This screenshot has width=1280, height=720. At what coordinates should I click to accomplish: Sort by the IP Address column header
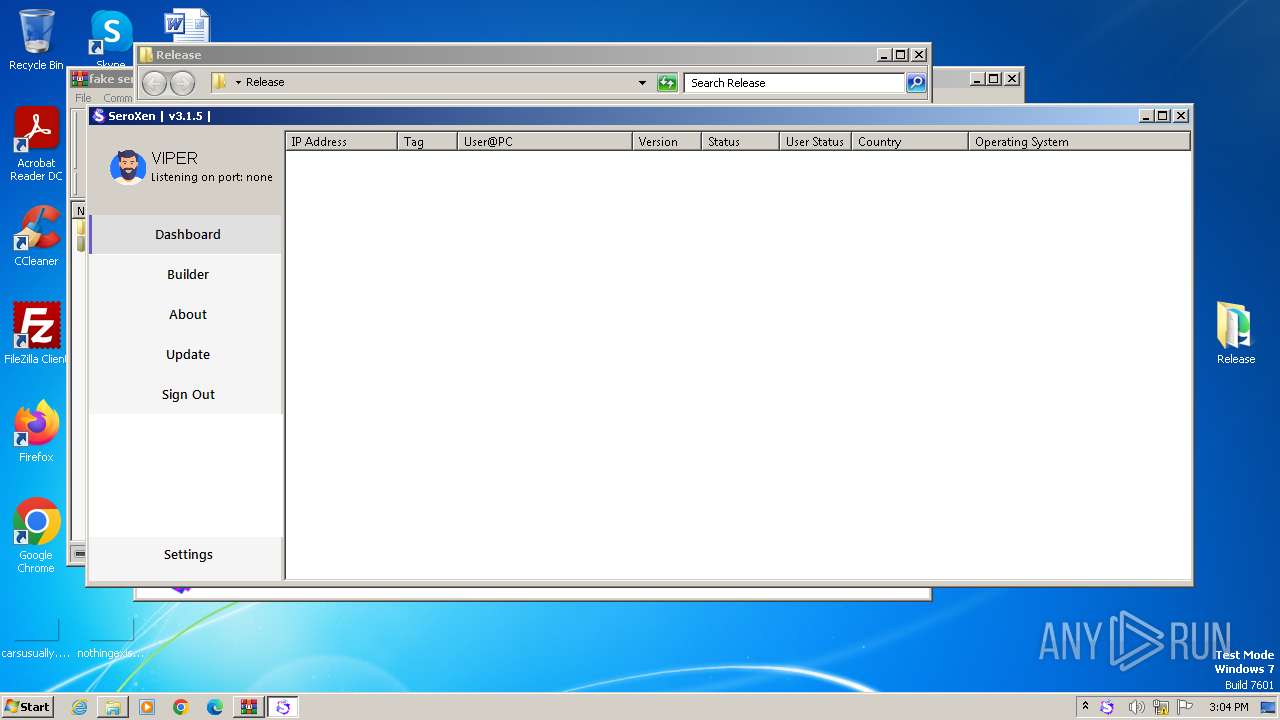[x=341, y=142]
